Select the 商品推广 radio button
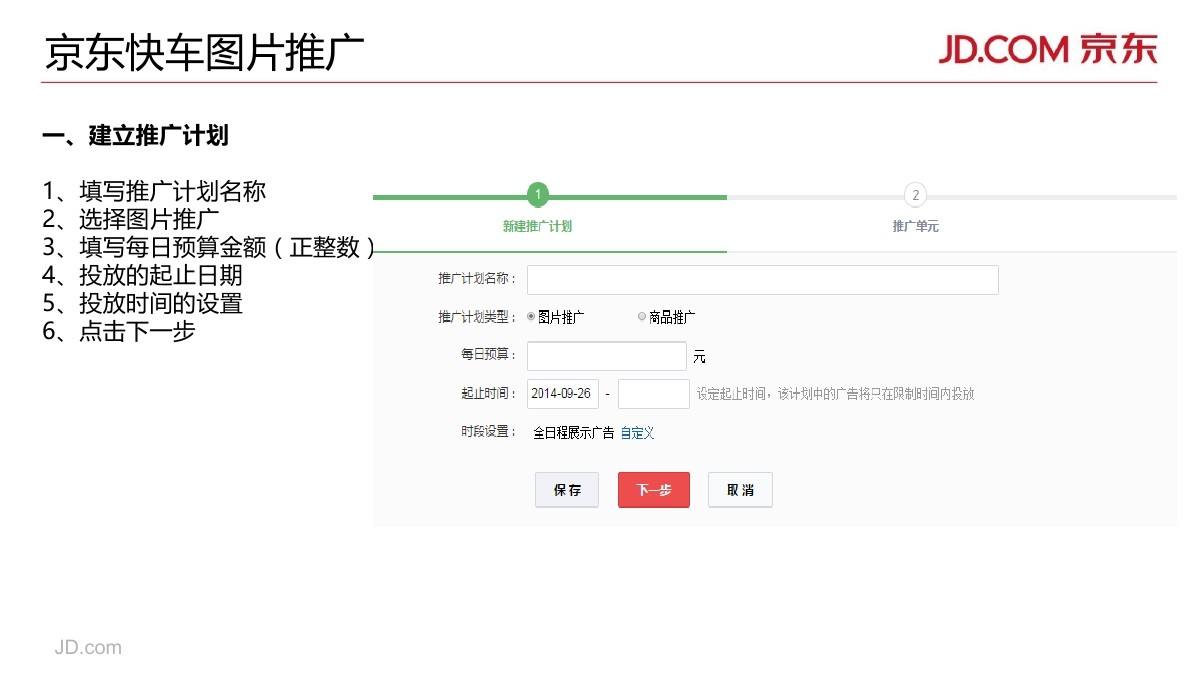 642,317
